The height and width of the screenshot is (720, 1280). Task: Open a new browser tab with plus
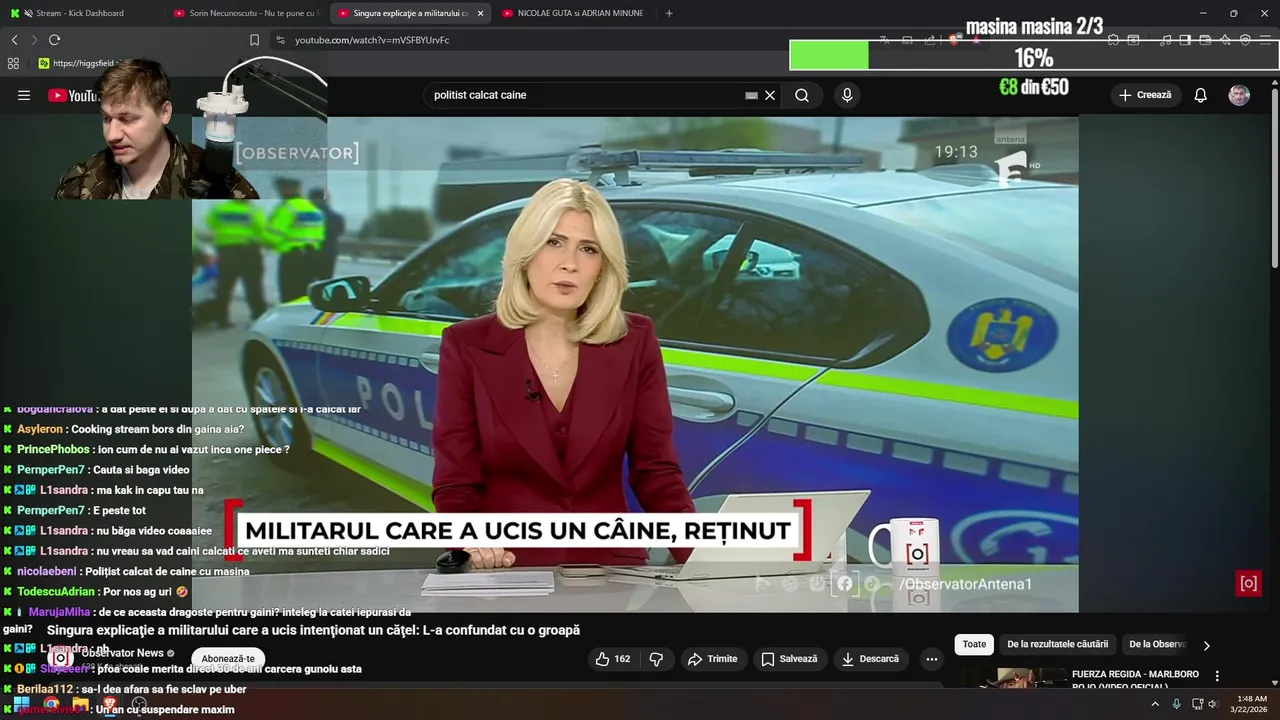pos(669,13)
